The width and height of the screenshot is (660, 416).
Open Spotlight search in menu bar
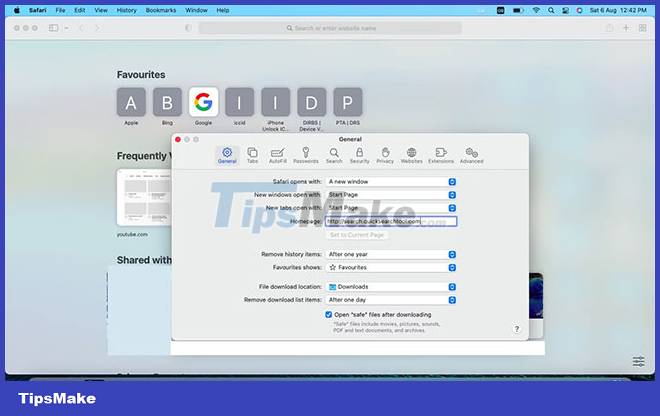(551, 10)
